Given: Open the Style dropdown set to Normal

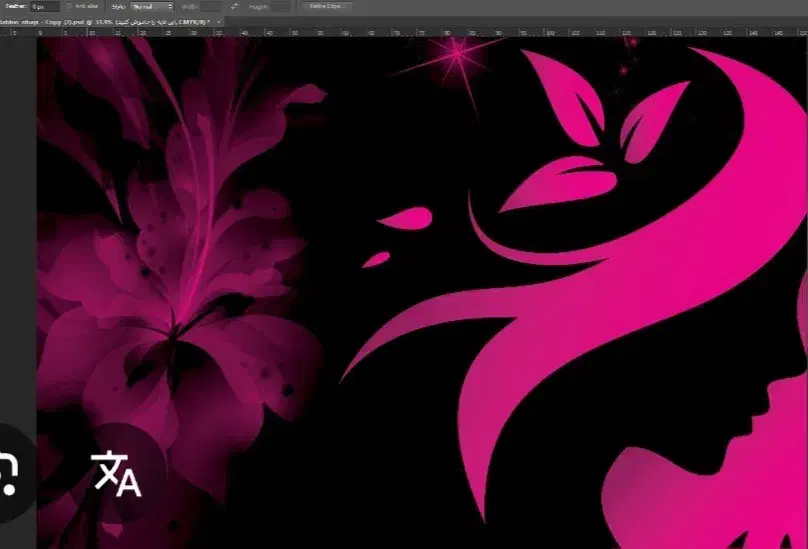Looking at the screenshot, I should pos(151,6).
